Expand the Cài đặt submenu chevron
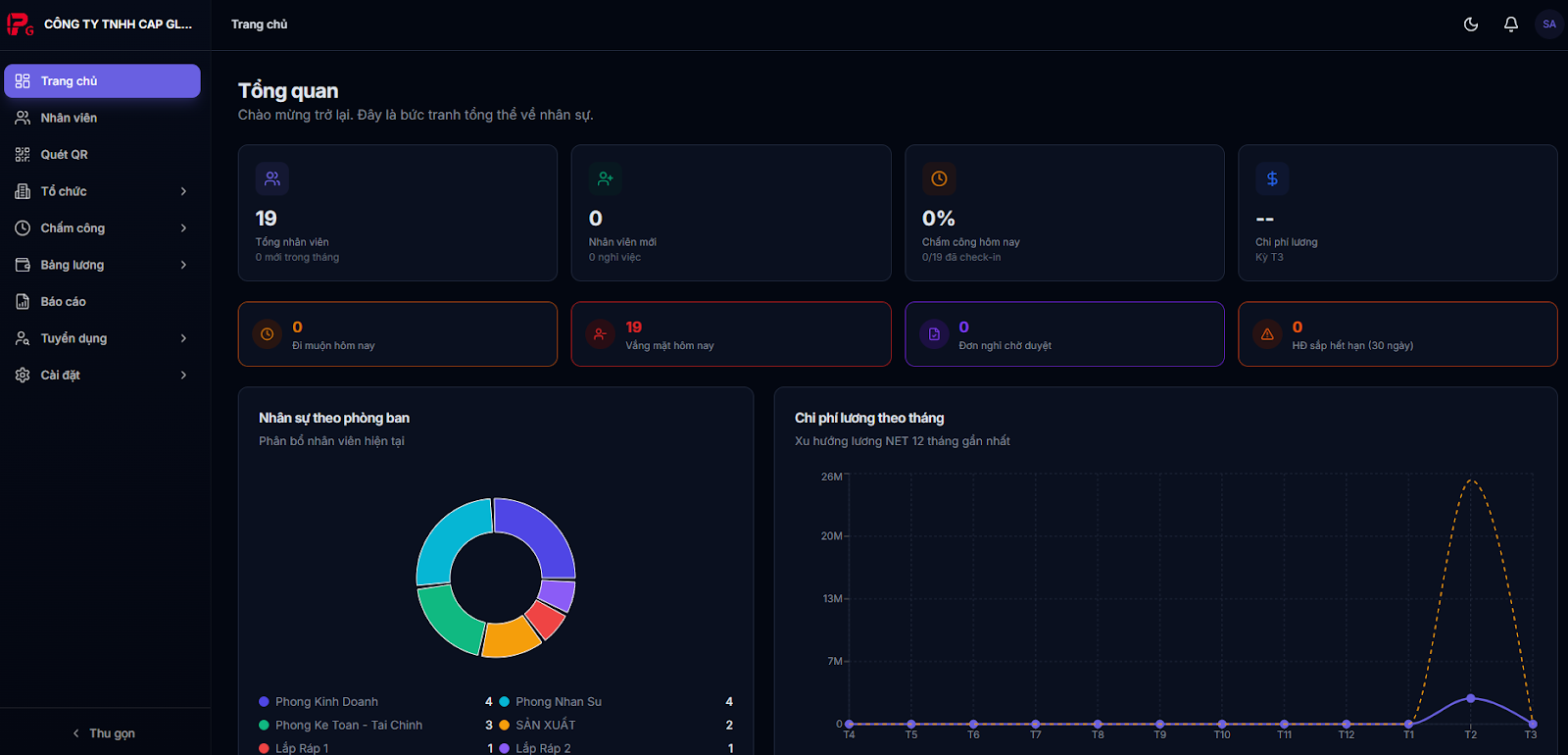Image resolution: width=1568 pixels, height=755 pixels. (183, 376)
